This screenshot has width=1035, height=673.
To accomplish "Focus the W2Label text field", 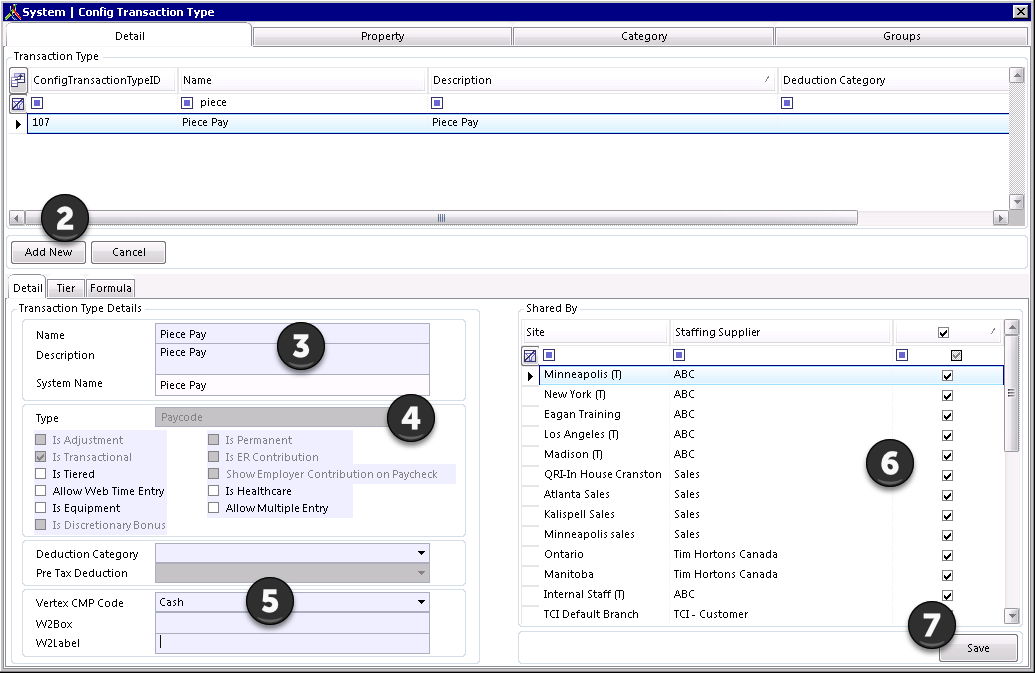I will tap(292, 643).
